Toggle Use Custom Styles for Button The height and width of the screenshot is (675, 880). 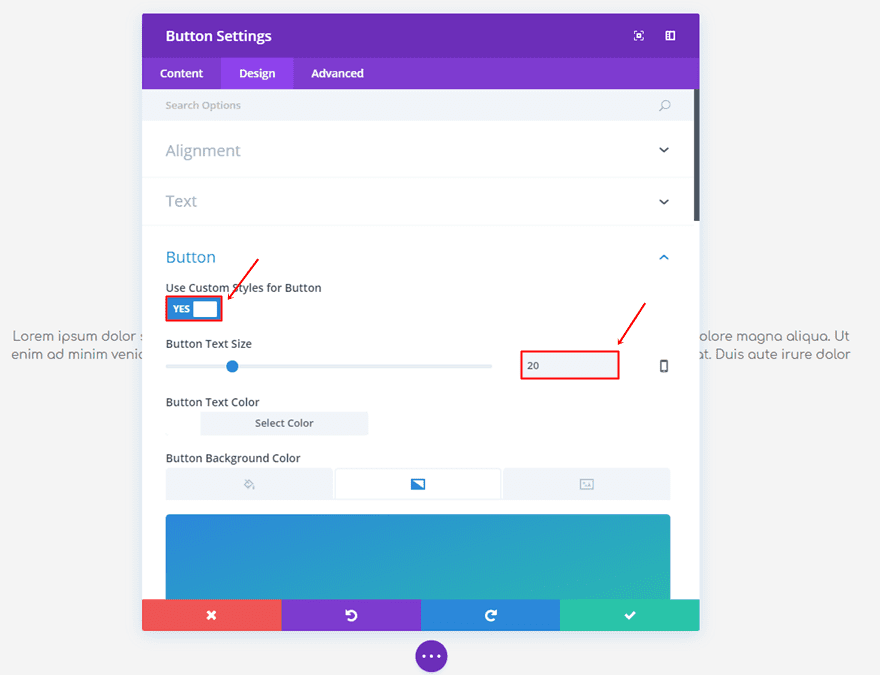click(194, 309)
